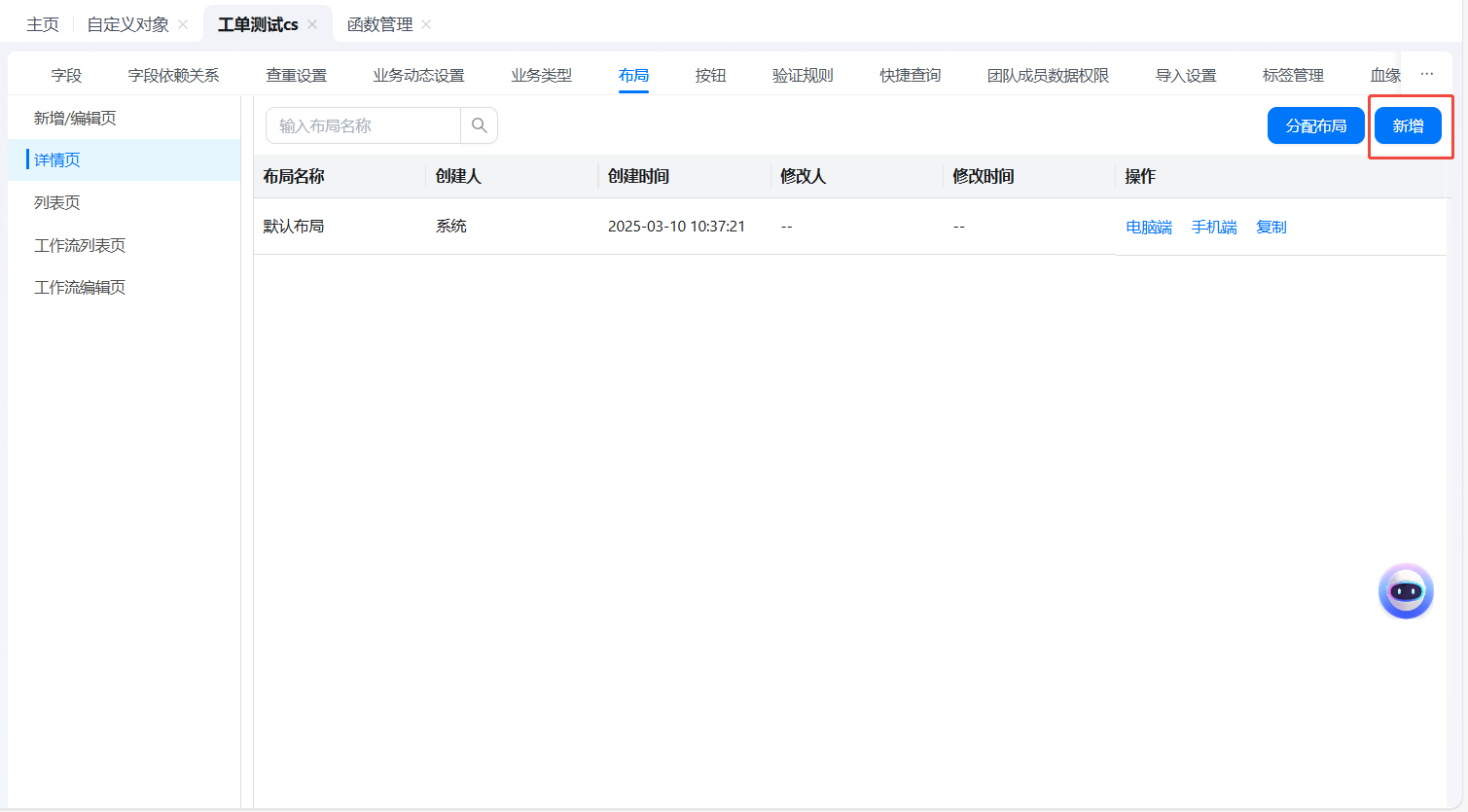The image size is (1468, 812).
Task: Select 工作流列表页 in the sidebar
Action: click(x=125, y=245)
